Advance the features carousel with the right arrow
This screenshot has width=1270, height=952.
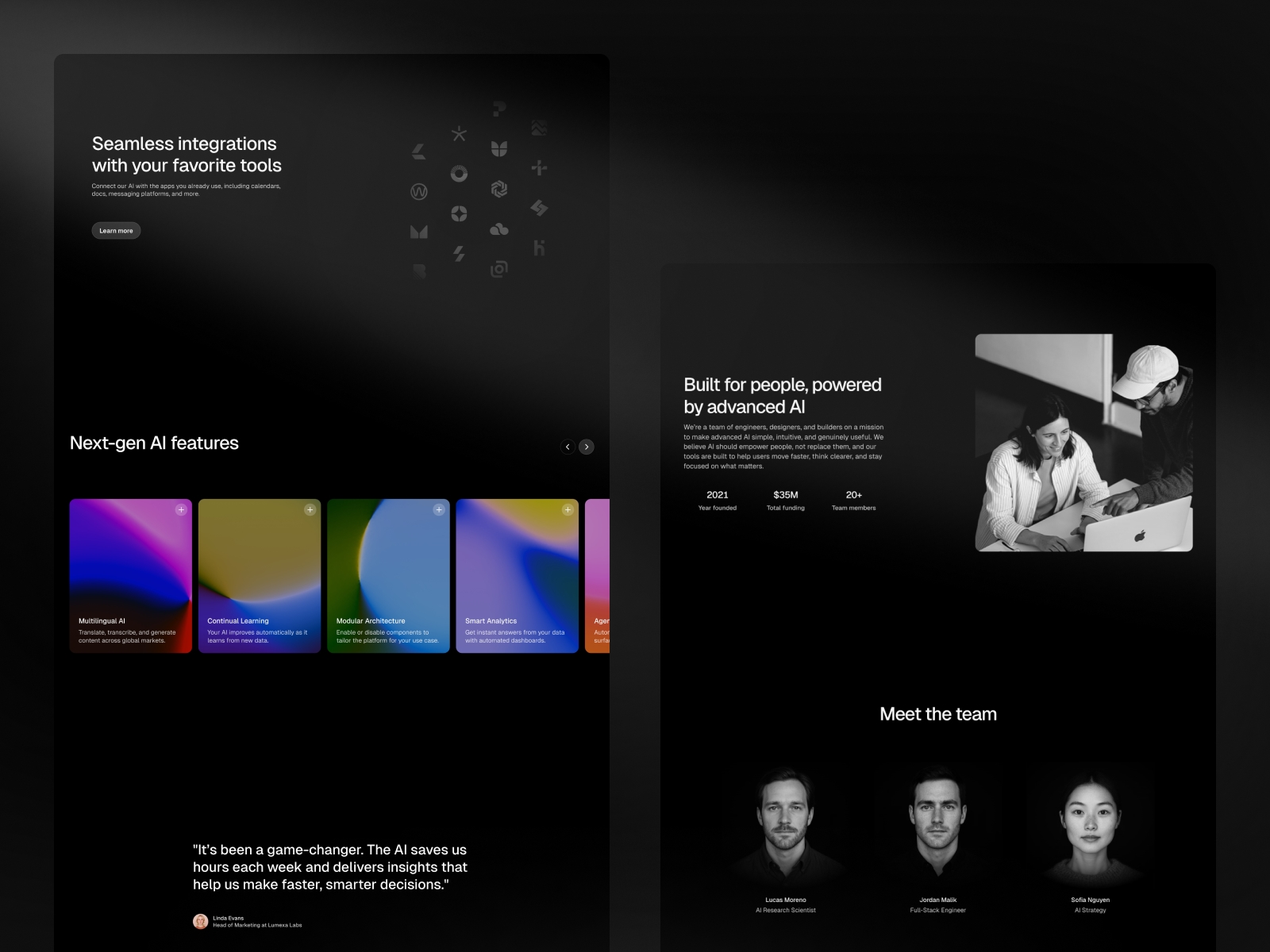tap(587, 447)
